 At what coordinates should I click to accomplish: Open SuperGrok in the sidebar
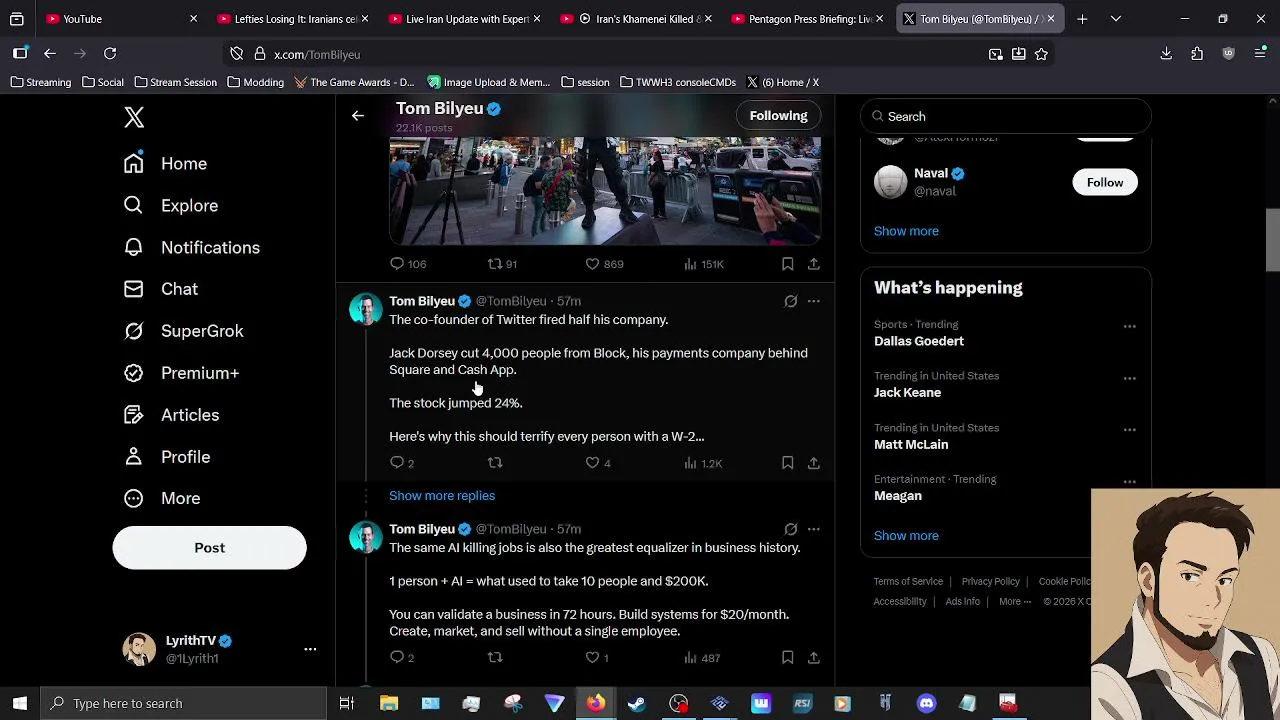click(183, 331)
